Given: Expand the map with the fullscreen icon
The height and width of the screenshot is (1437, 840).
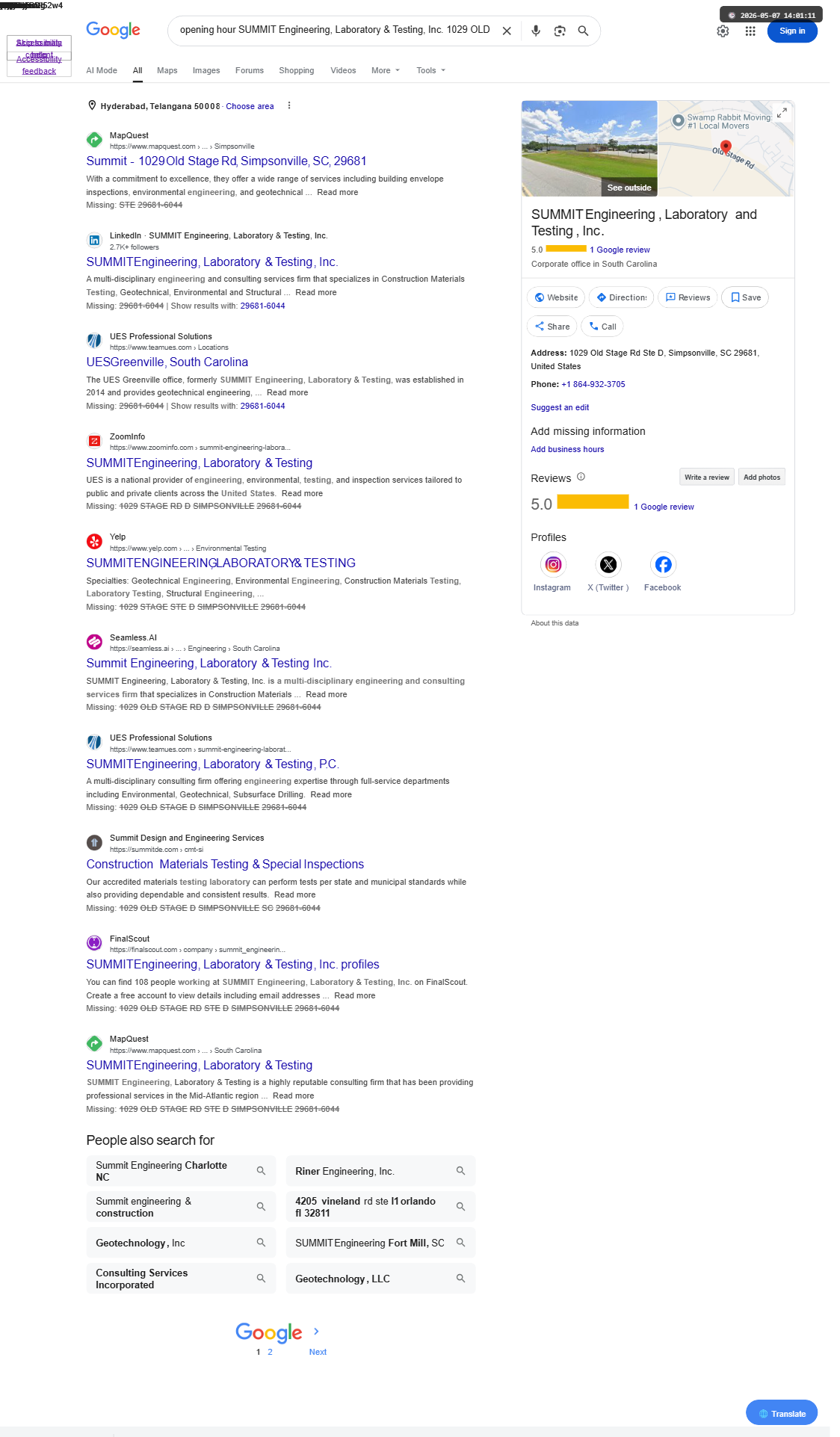Looking at the screenshot, I should click(x=782, y=112).
